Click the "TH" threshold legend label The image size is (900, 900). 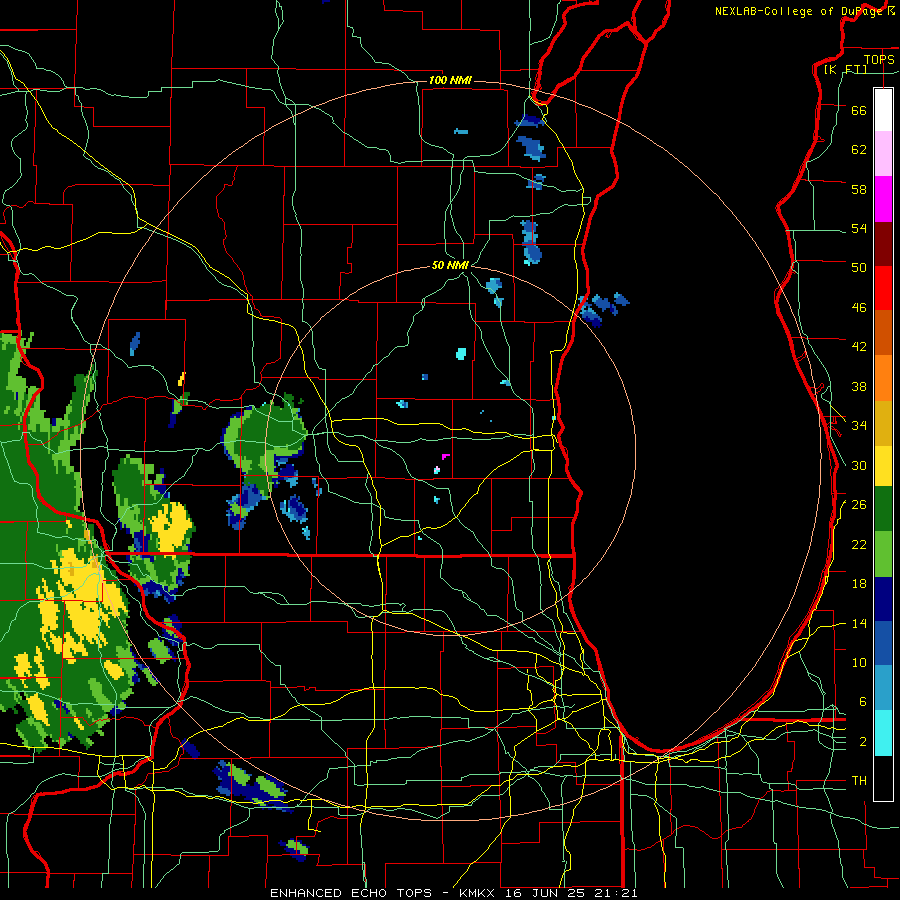[x=859, y=781]
